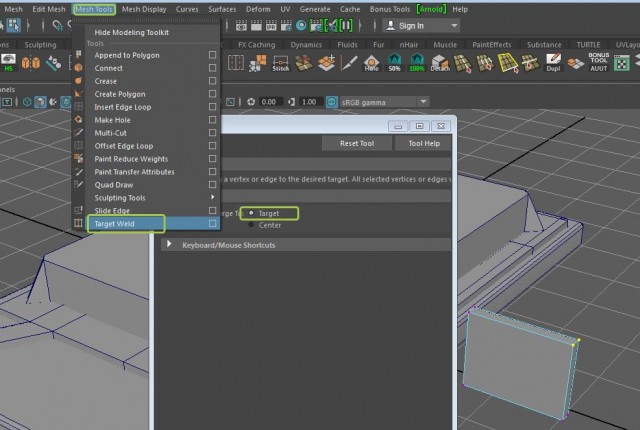Image resolution: width=640 pixels, height=430 pixels.
Task: Open the Target Weld option box
Action: coord(212,223)
